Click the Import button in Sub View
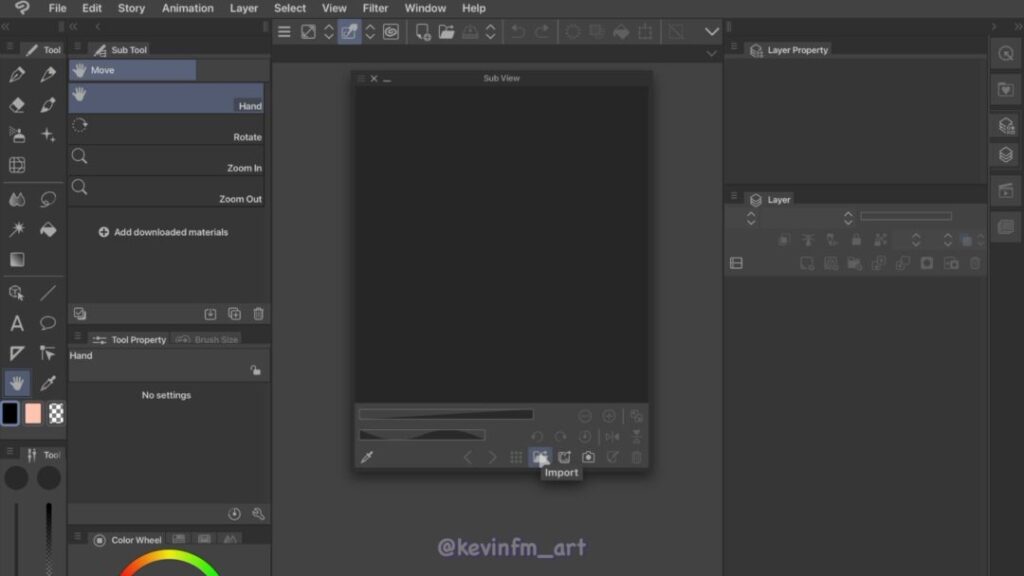 (x=540, y=457)
